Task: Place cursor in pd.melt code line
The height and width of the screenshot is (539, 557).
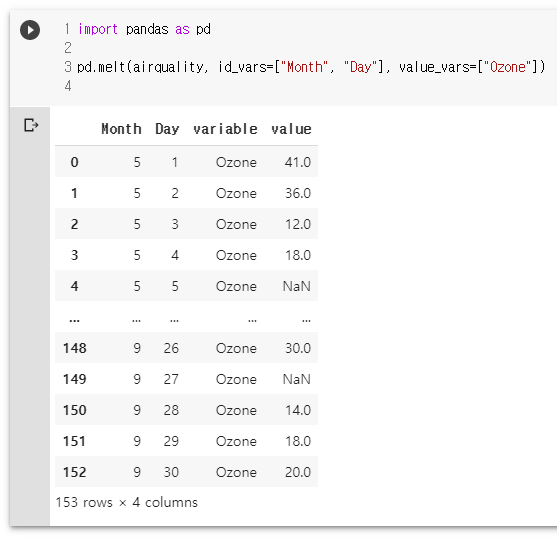Action: (x=311, y=67)
